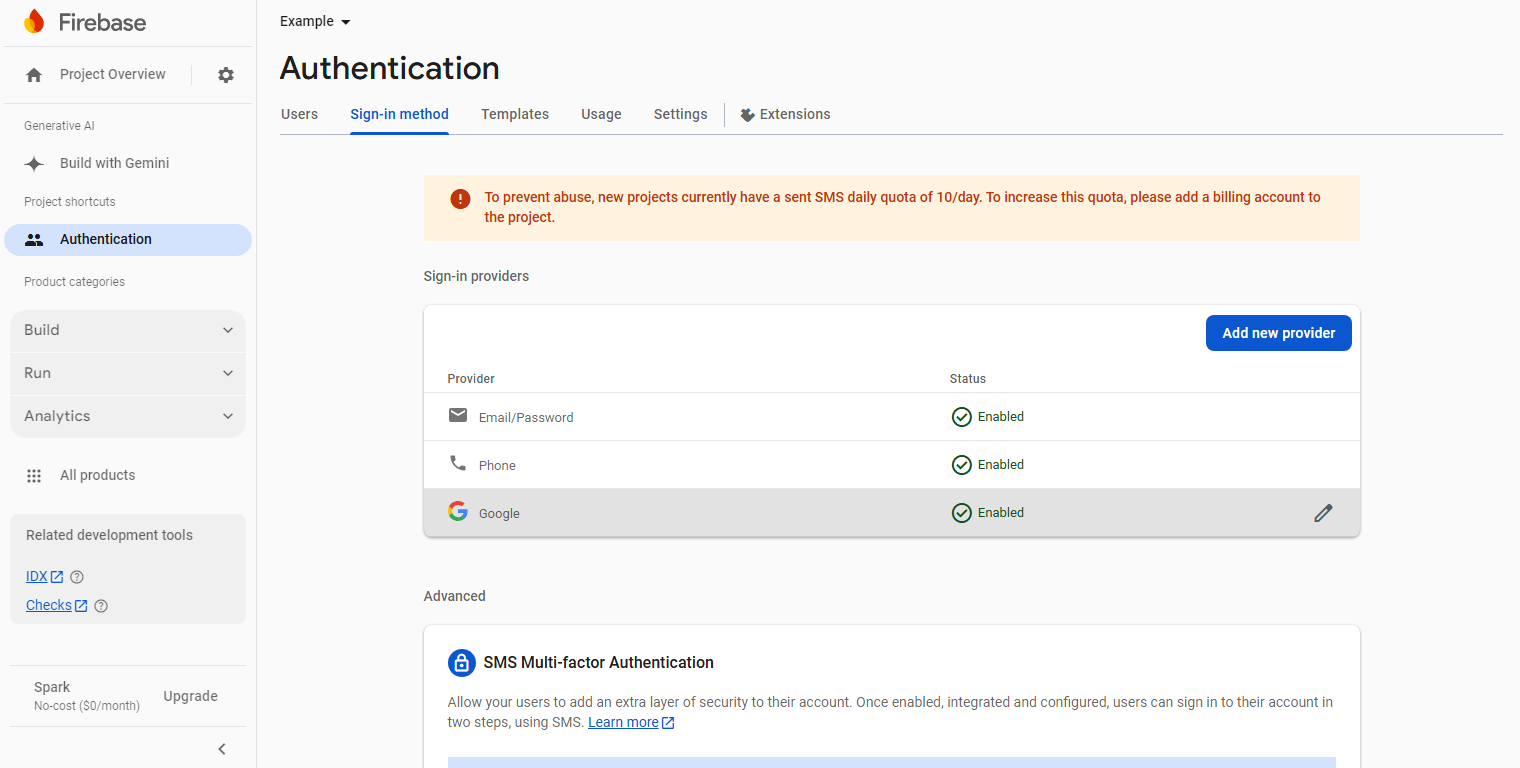Click the Authentication page title
Image resolution: width=1520 pixels, height=768 pixels.
(390, 68)
